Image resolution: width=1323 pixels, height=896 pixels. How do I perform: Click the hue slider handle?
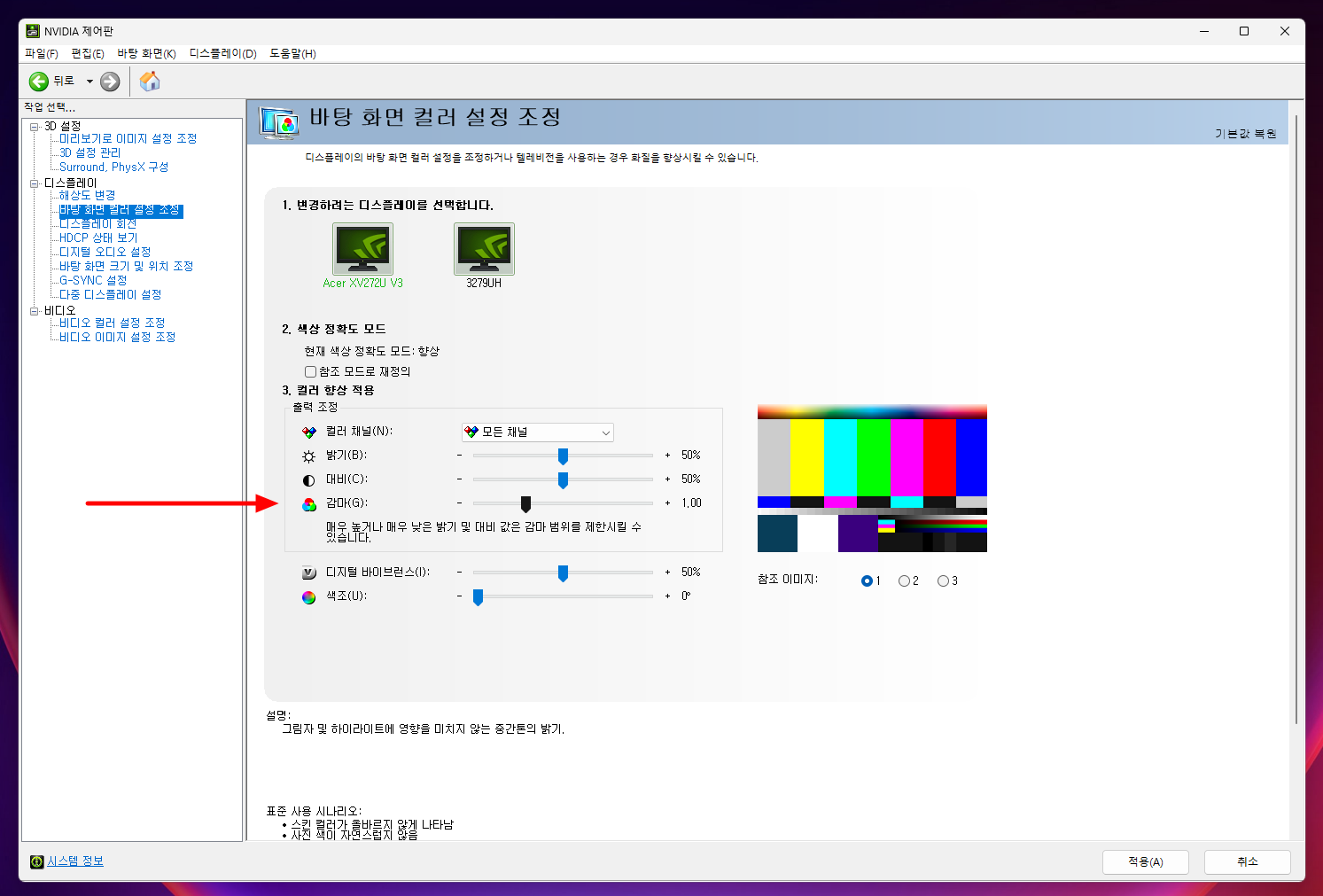(x=478, y=597)
